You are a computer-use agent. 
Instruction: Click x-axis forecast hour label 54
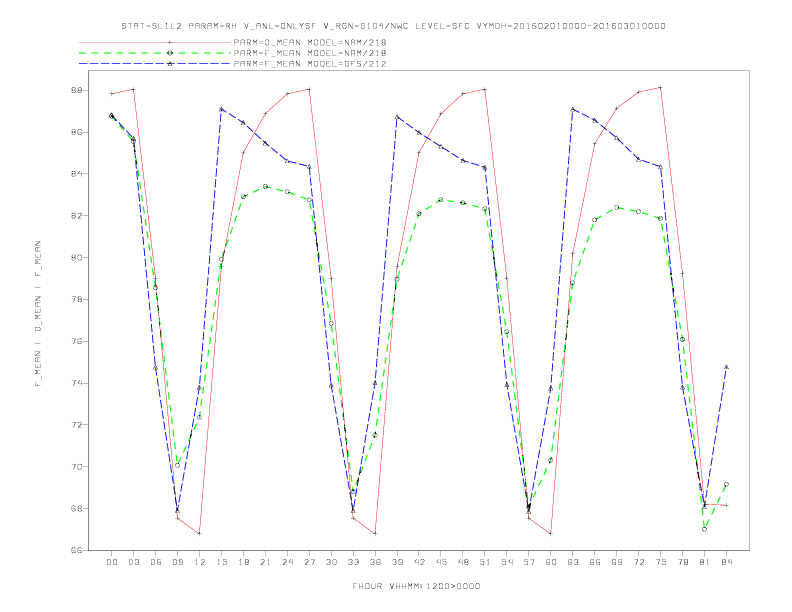tap(507, 562)
